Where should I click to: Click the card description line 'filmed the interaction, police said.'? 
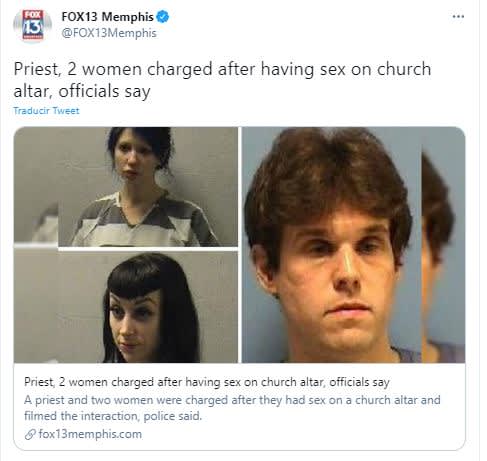[x=113, y=416]
